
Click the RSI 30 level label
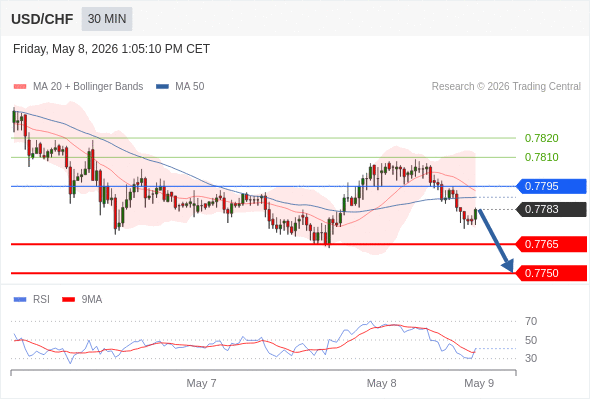pyautogui.click(x=531, y=358)
